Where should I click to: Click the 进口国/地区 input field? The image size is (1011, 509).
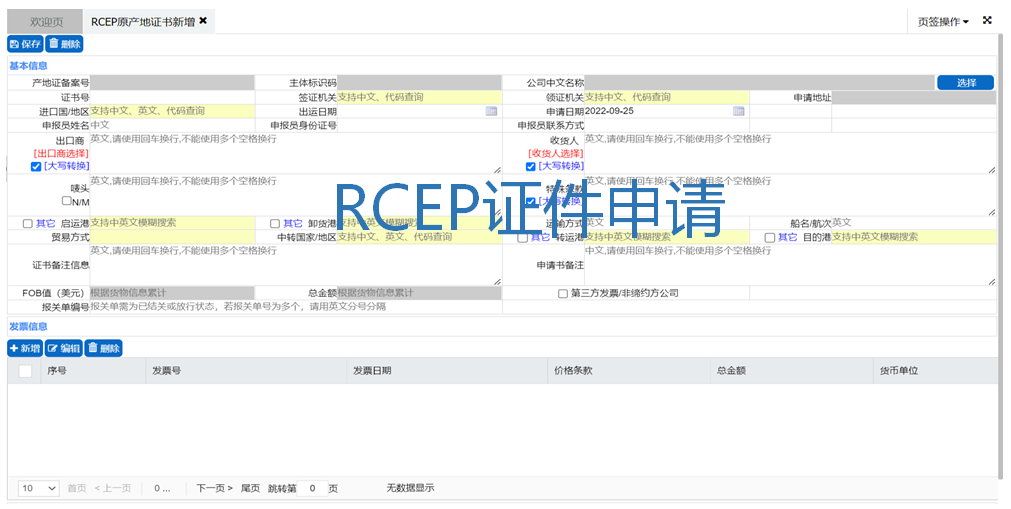(x=172, y=111)
